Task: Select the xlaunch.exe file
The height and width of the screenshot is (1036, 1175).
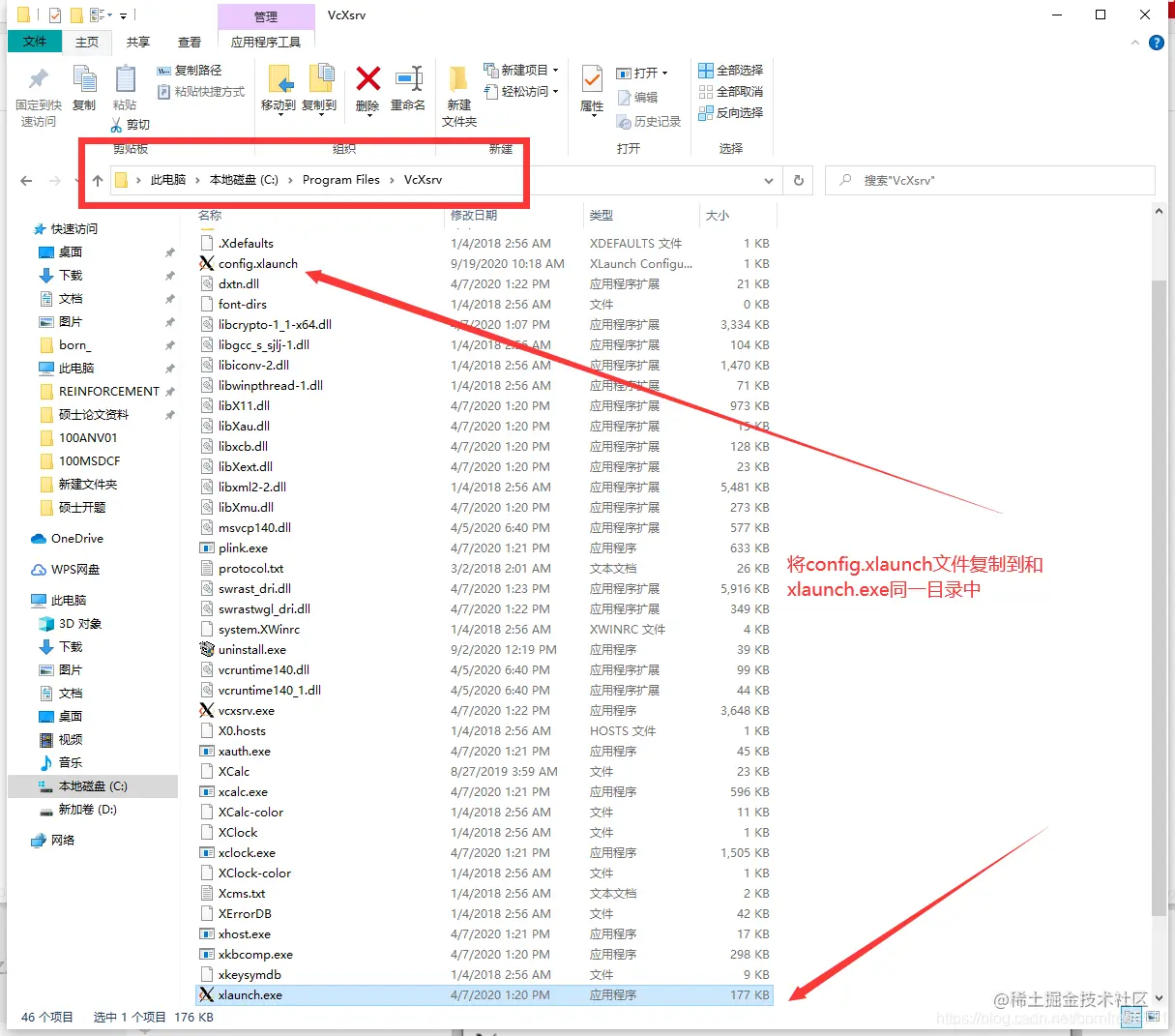Action: pyautogui.click(x=484, y=995)
